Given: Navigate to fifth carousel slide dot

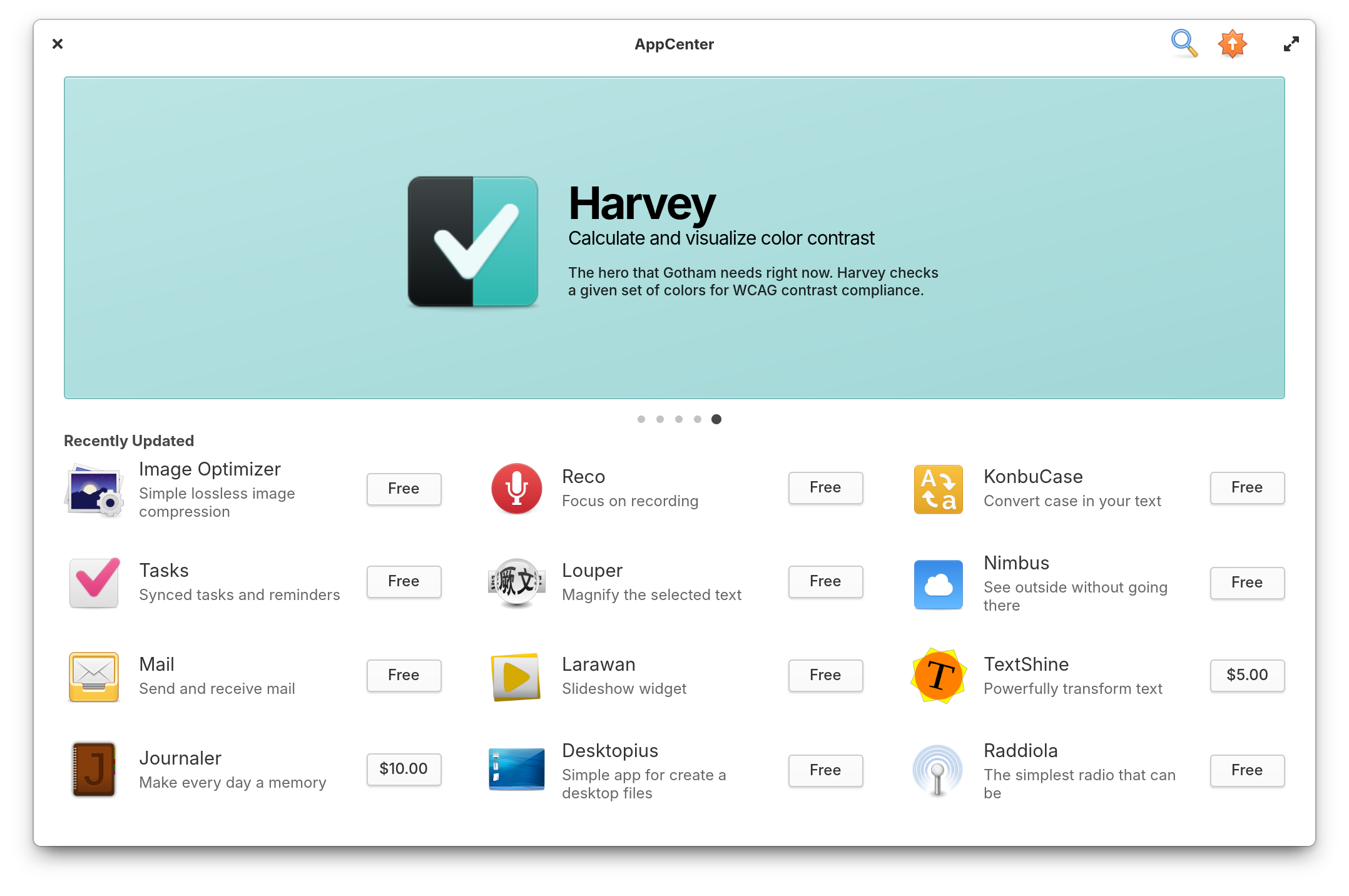Looking at the screenshot, I should pyautogui.click(x=716, y=419).
